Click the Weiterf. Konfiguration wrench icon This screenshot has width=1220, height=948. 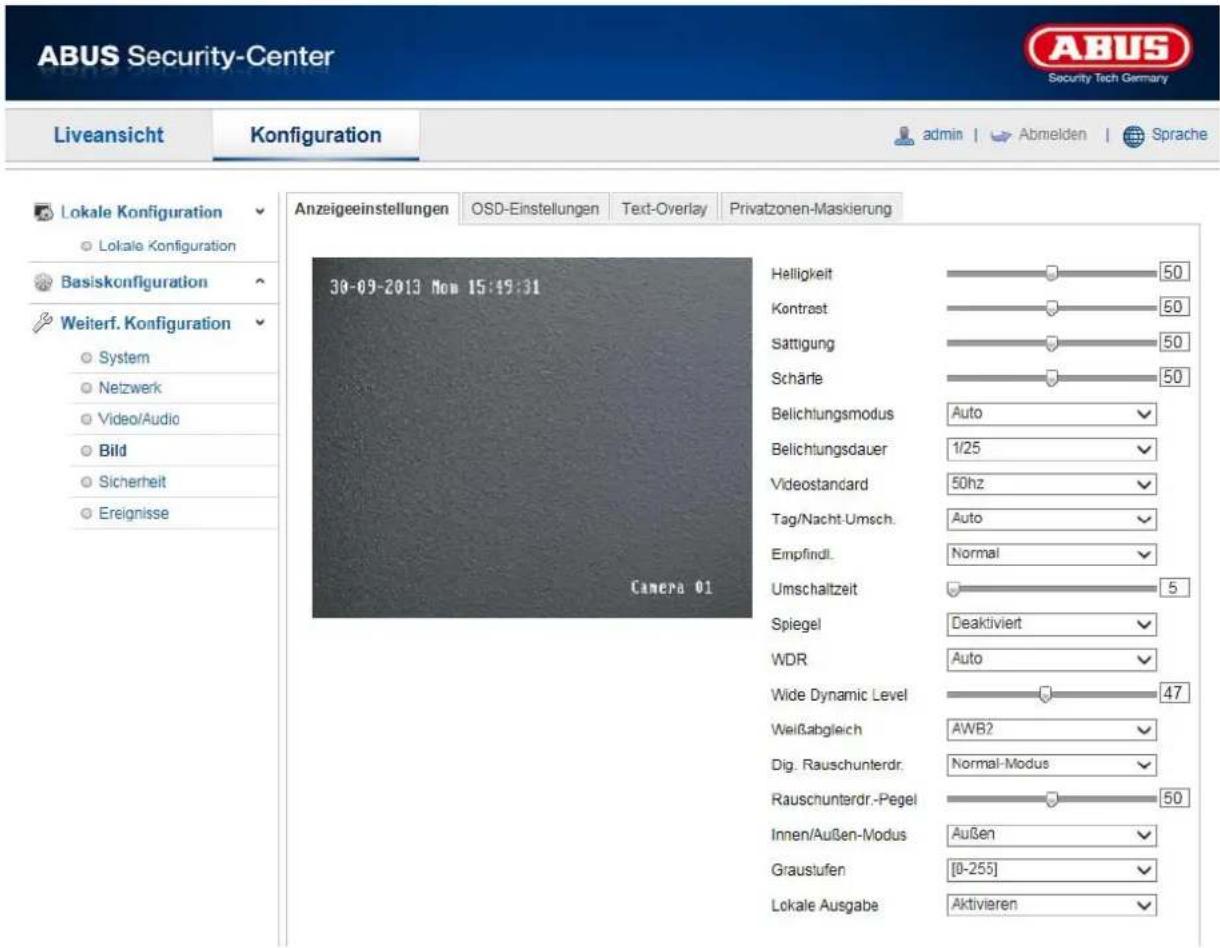(x=44, y=323)
